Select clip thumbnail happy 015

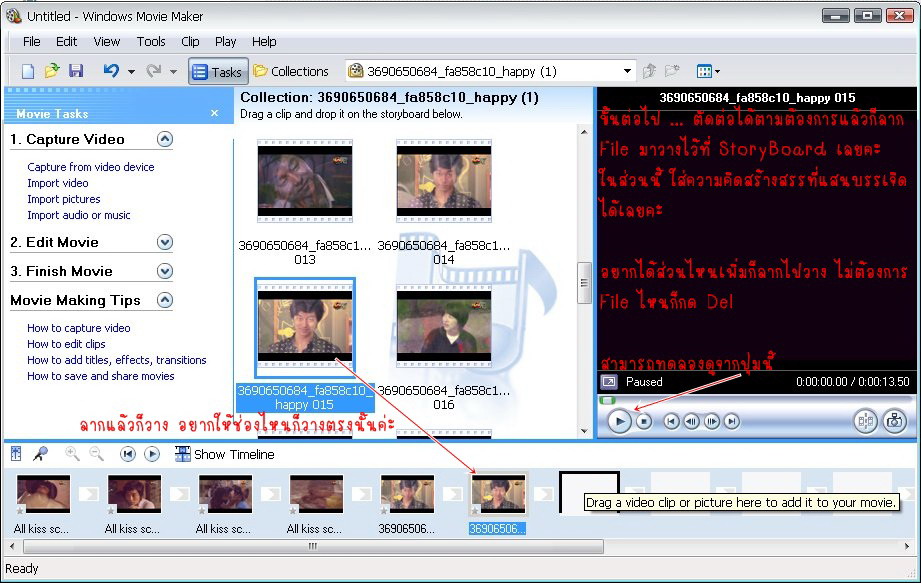pyautogui.click(x=305, y=327)
